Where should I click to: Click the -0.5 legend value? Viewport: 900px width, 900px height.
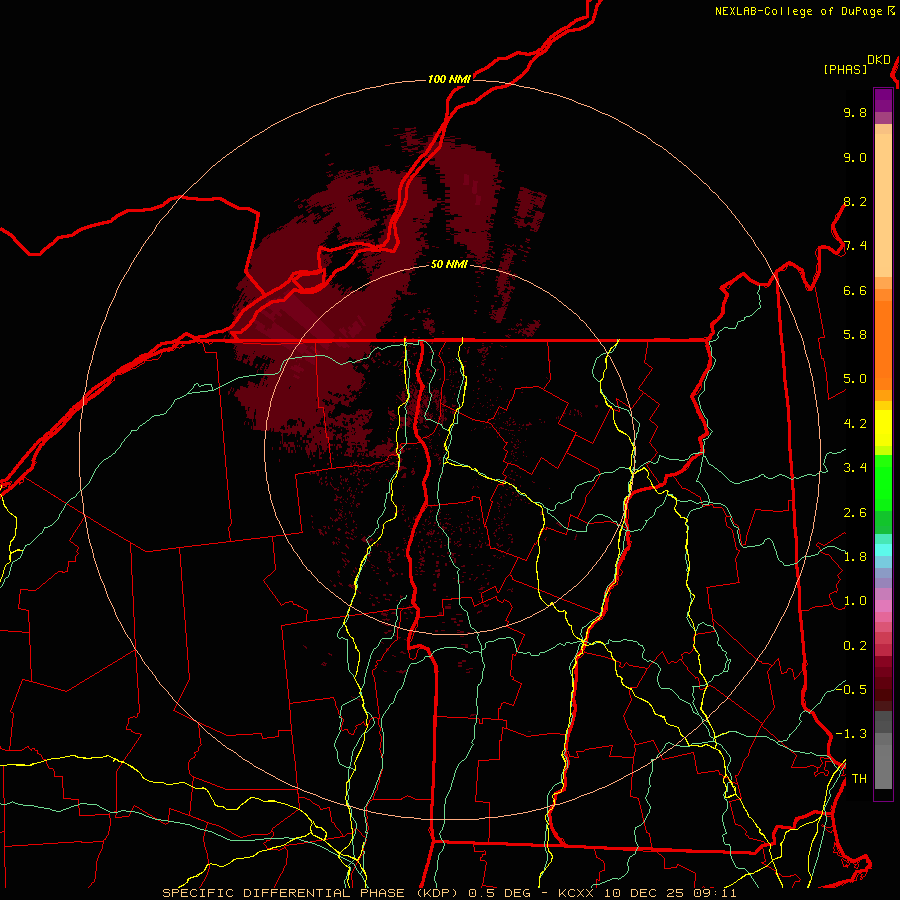click(x=851, y=689)
